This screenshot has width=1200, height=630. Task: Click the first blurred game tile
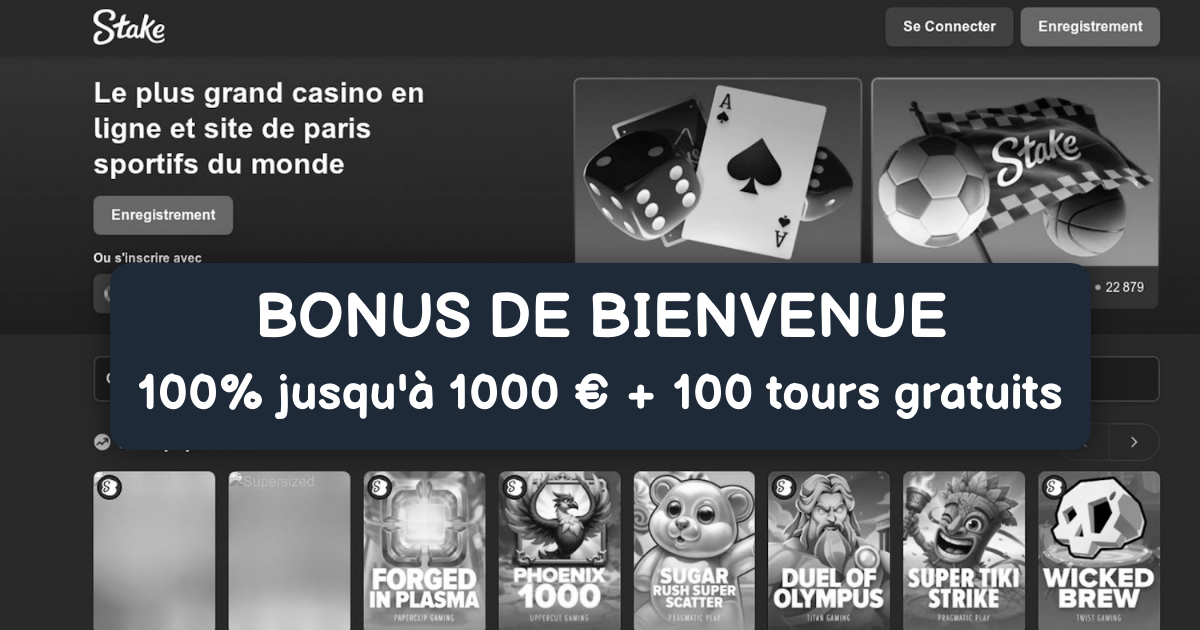click(x=154, y=551)
